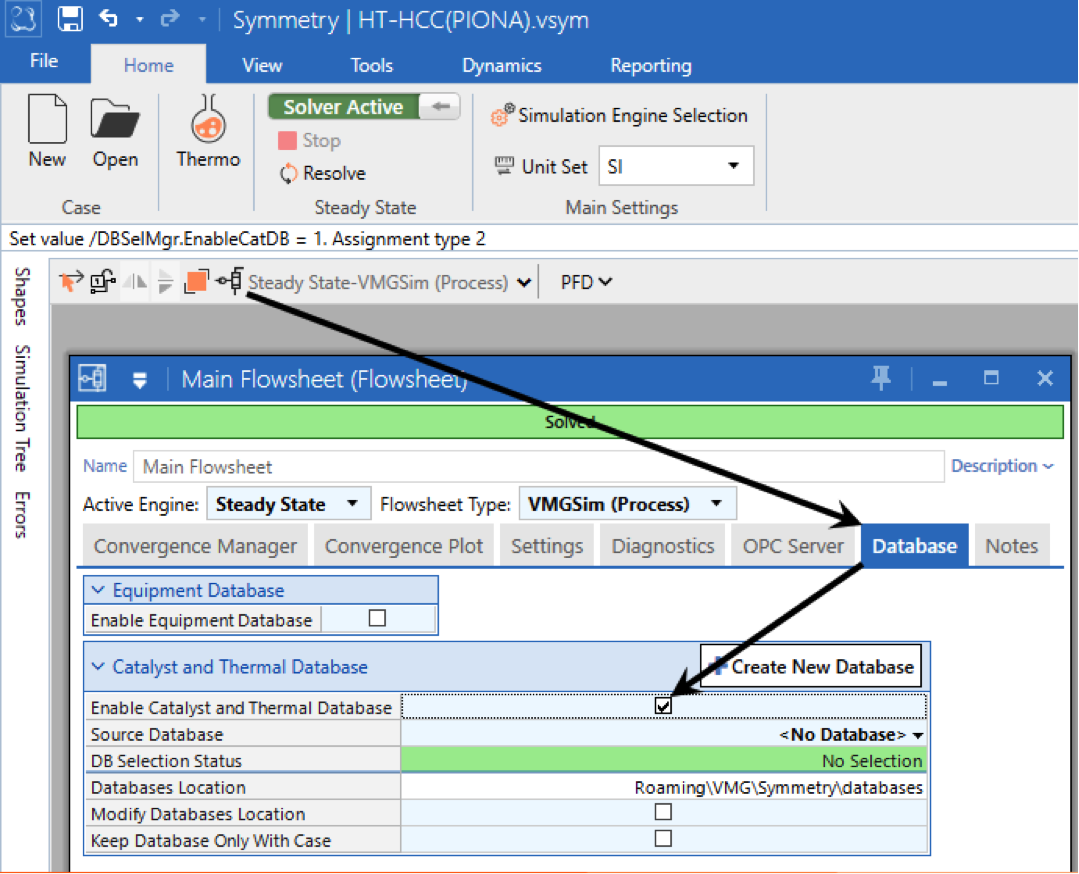1079x874 pixels.
Task: Create a New case
Action: 47,131
